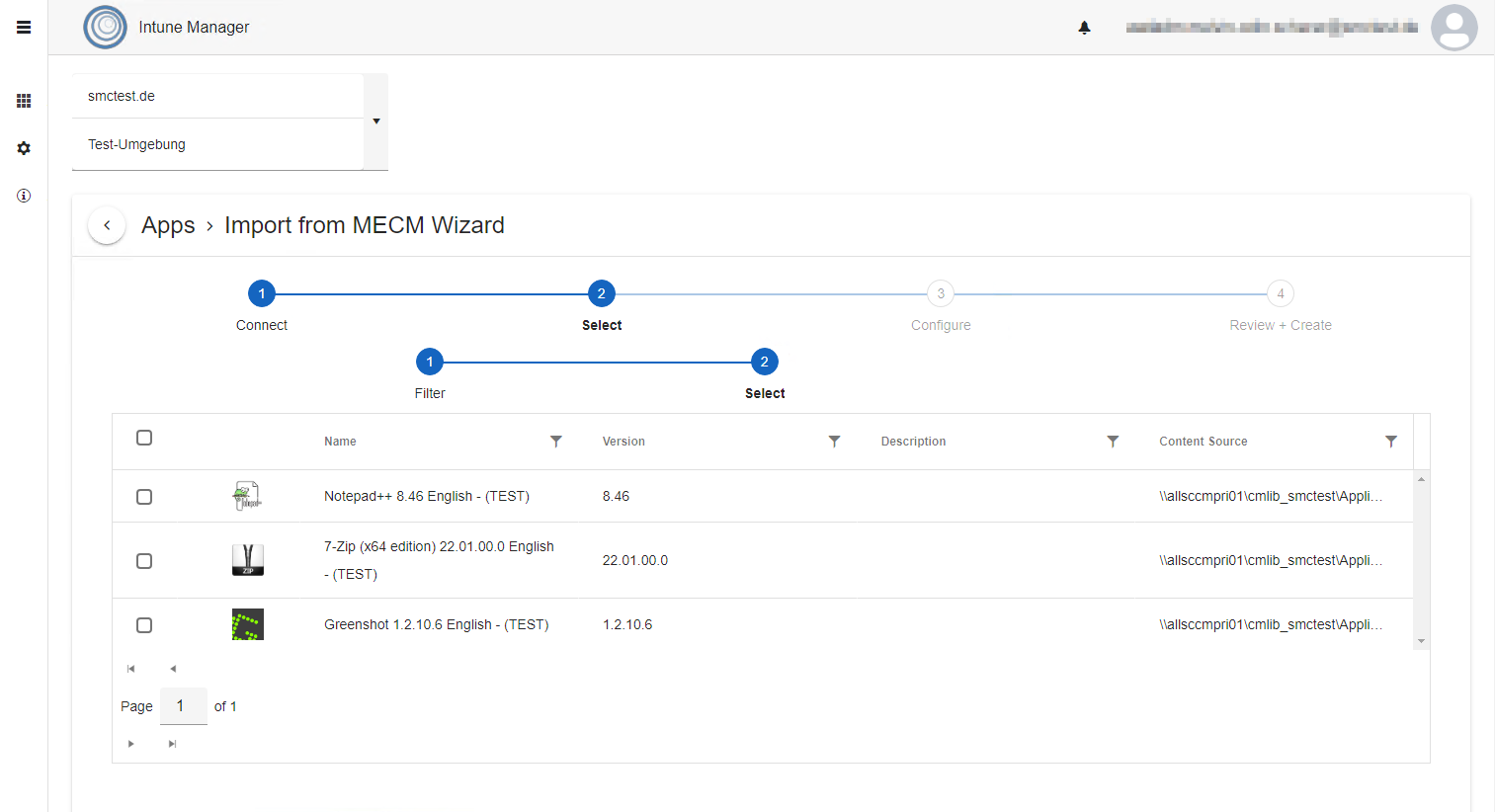Click the Notepad++ app icon
Screen dimensions: 1495x812
[247, 496]
